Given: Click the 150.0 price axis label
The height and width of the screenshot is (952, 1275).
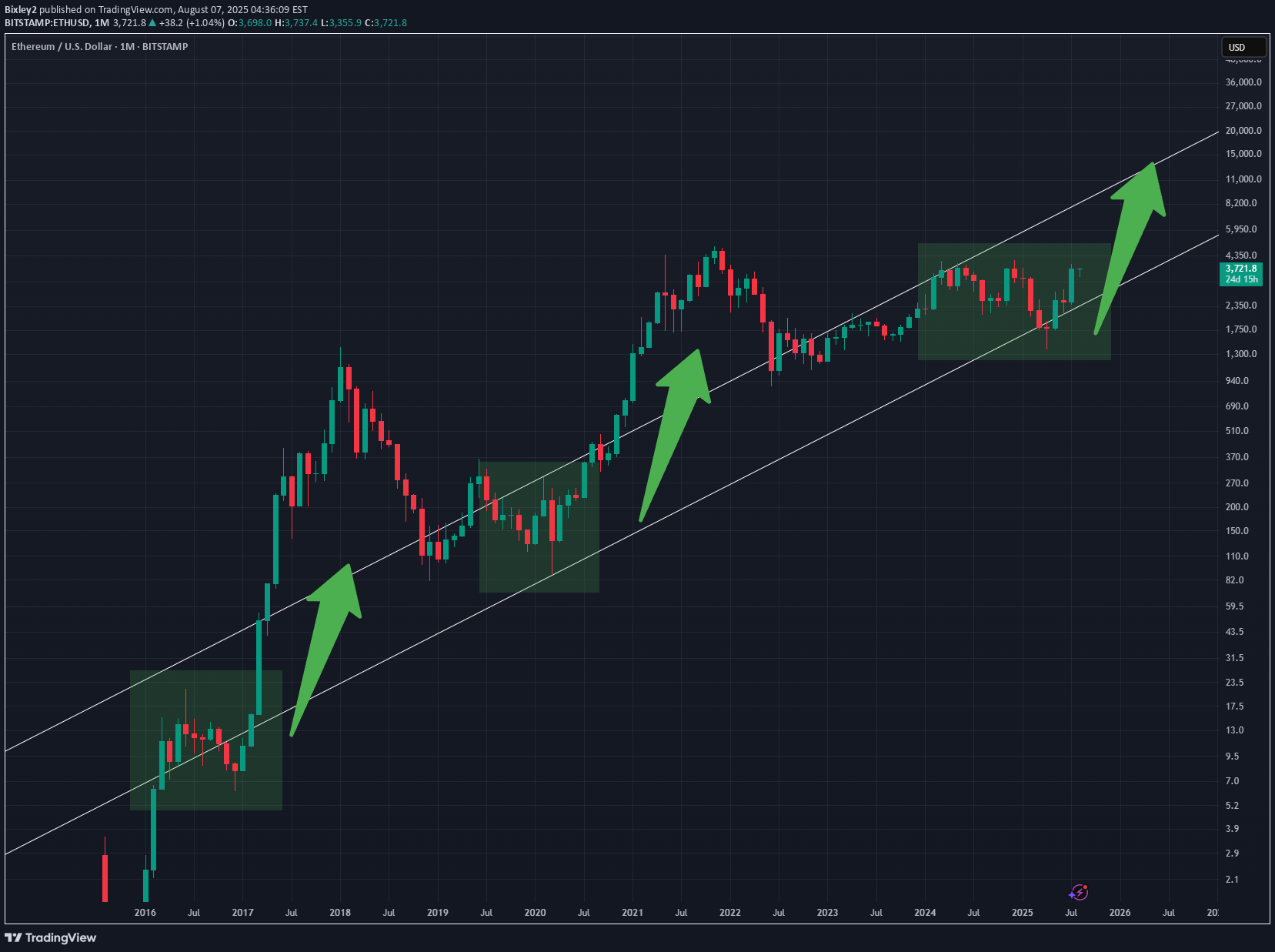Looking at the screenshot, I should point(1237,531).
